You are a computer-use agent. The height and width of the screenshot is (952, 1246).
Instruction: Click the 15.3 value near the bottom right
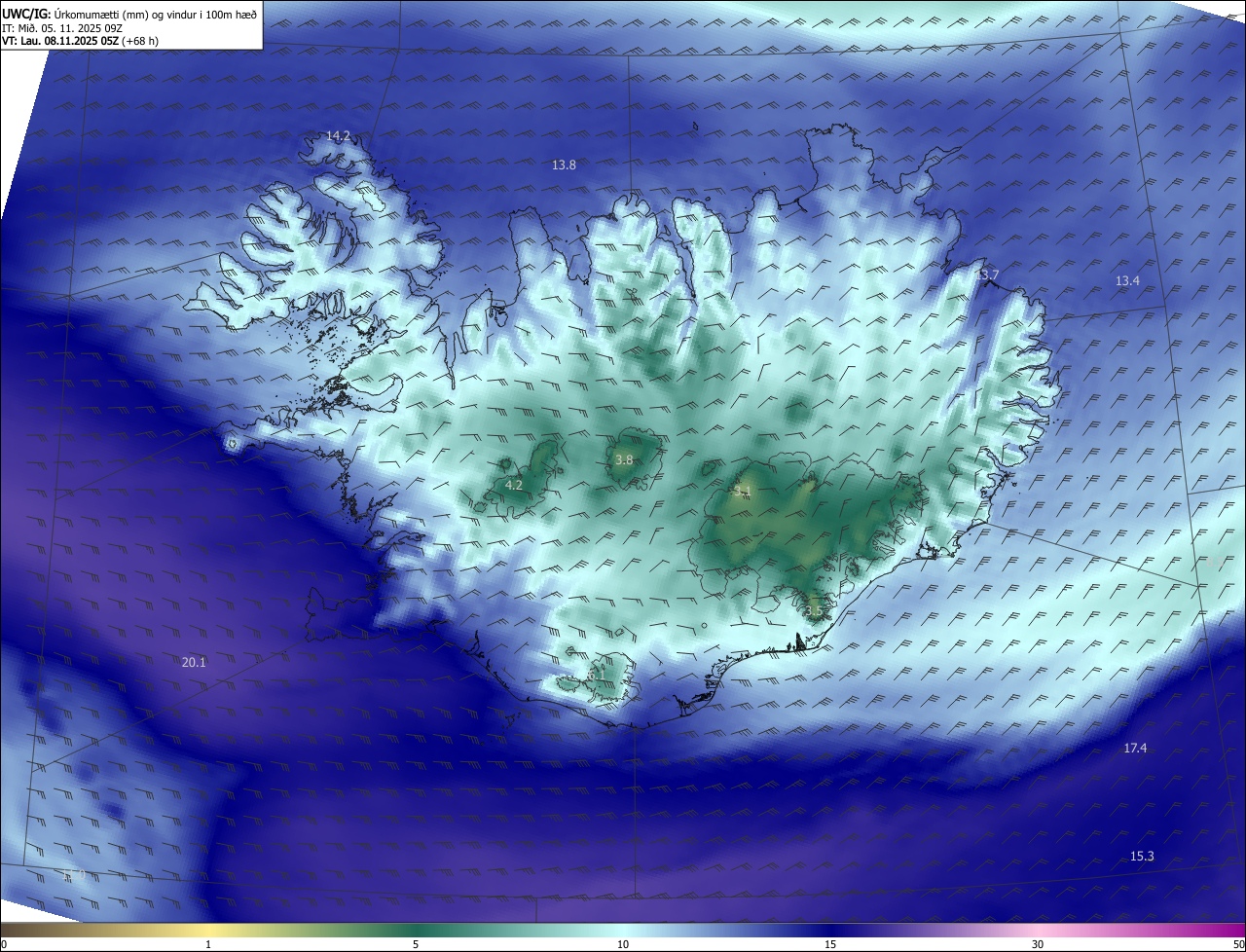click(x=1142, y=856)
